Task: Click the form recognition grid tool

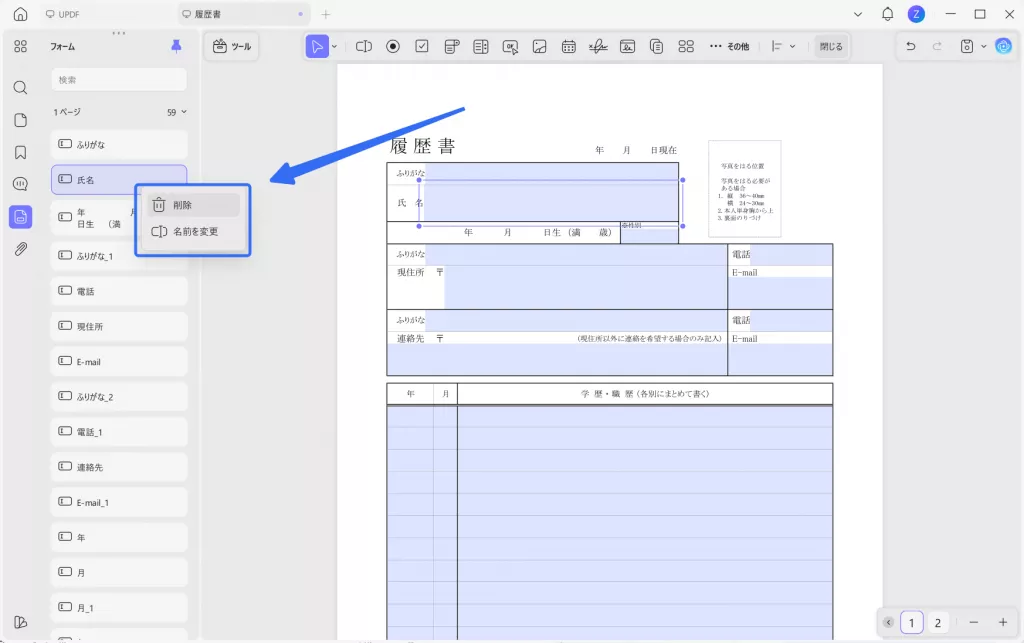Action: pyautogui.click(x=686, y=46)
